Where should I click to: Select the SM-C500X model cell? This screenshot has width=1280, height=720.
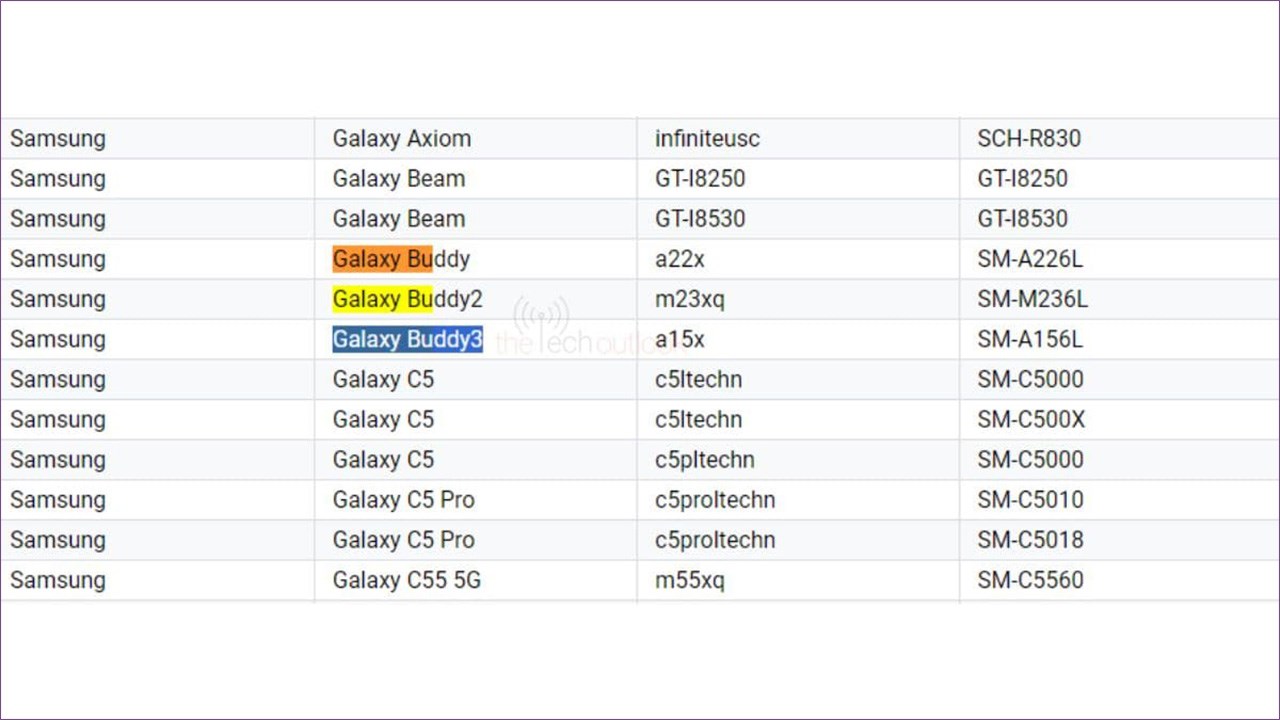tap(1031, 420)
